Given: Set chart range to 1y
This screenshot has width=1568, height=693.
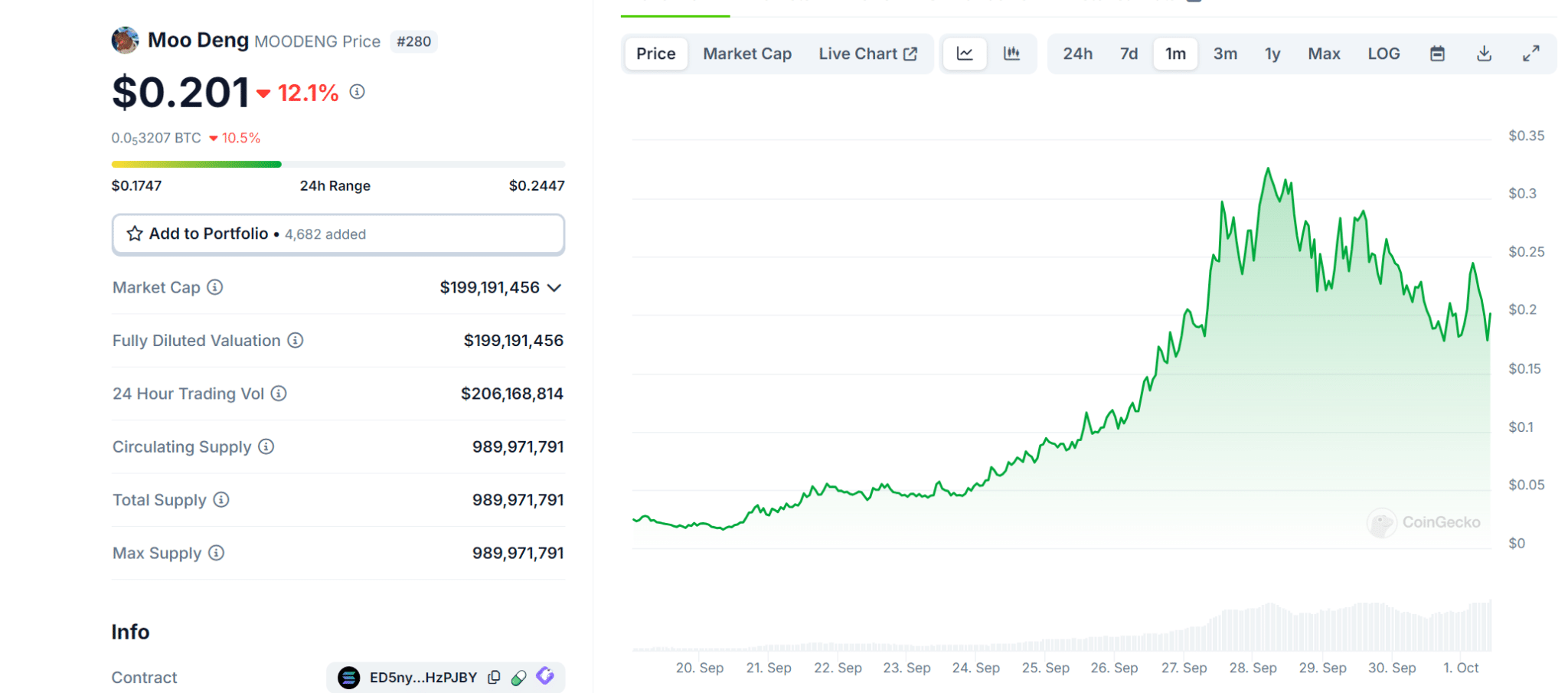Looking at the screenshot, I should (x=1272, y=54).
